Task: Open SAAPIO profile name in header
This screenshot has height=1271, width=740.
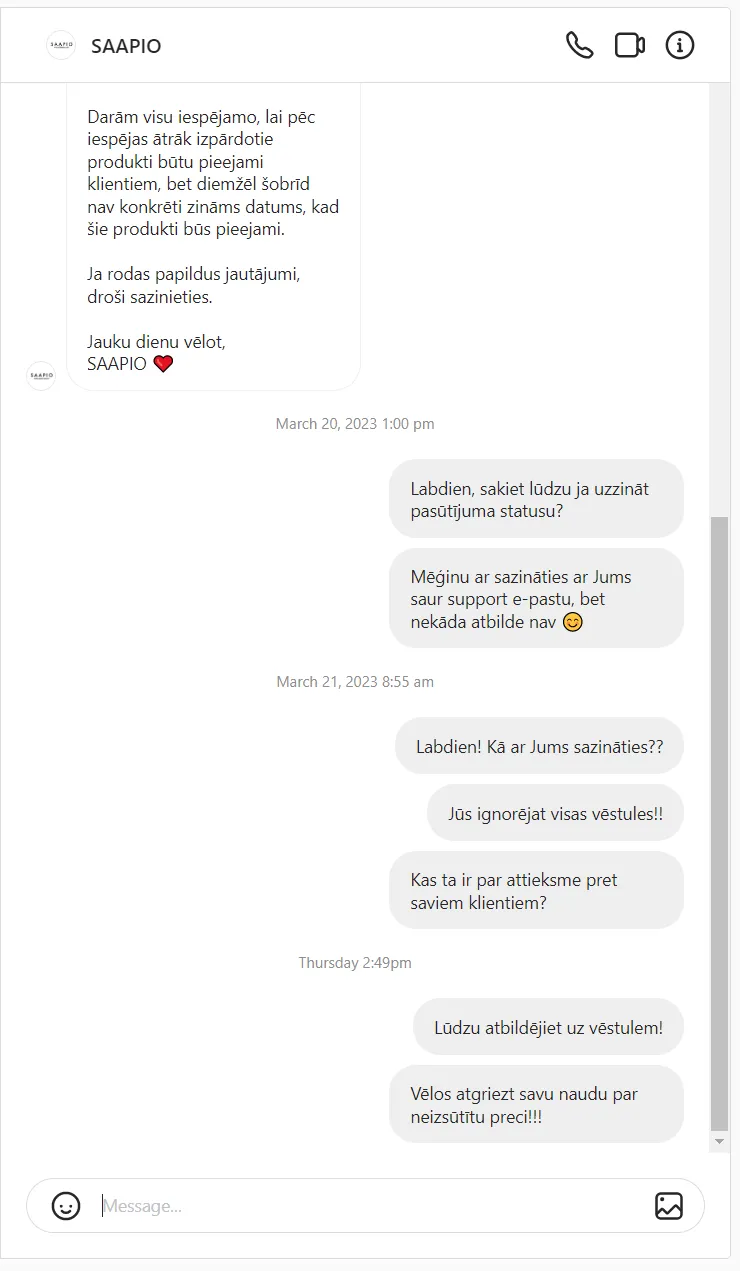Action: (126, 46)
